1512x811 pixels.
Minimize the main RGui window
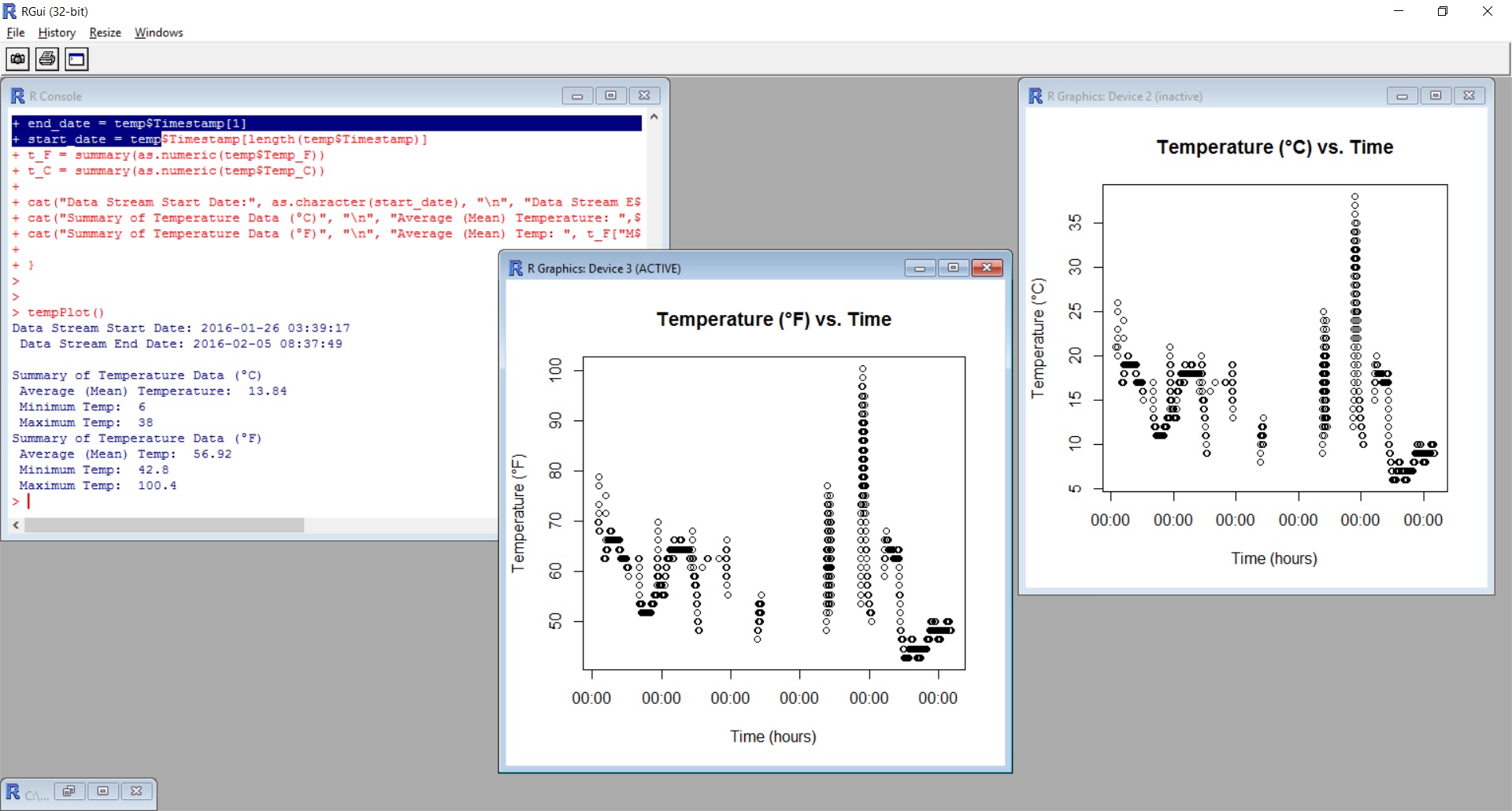(1399, 11)
